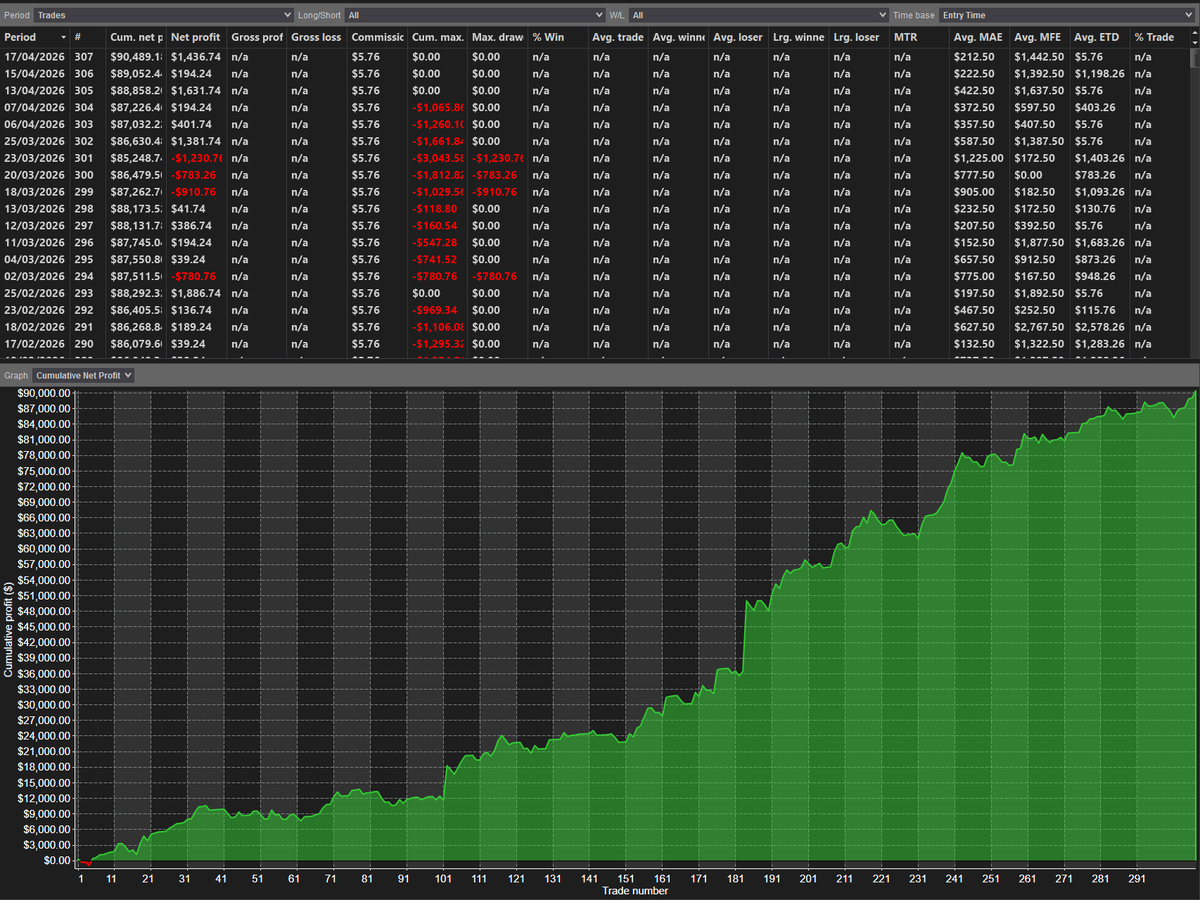This screenshot has width=1200, height=900.
Task: Select the row dated 25/02/2026
Action: 595,294
